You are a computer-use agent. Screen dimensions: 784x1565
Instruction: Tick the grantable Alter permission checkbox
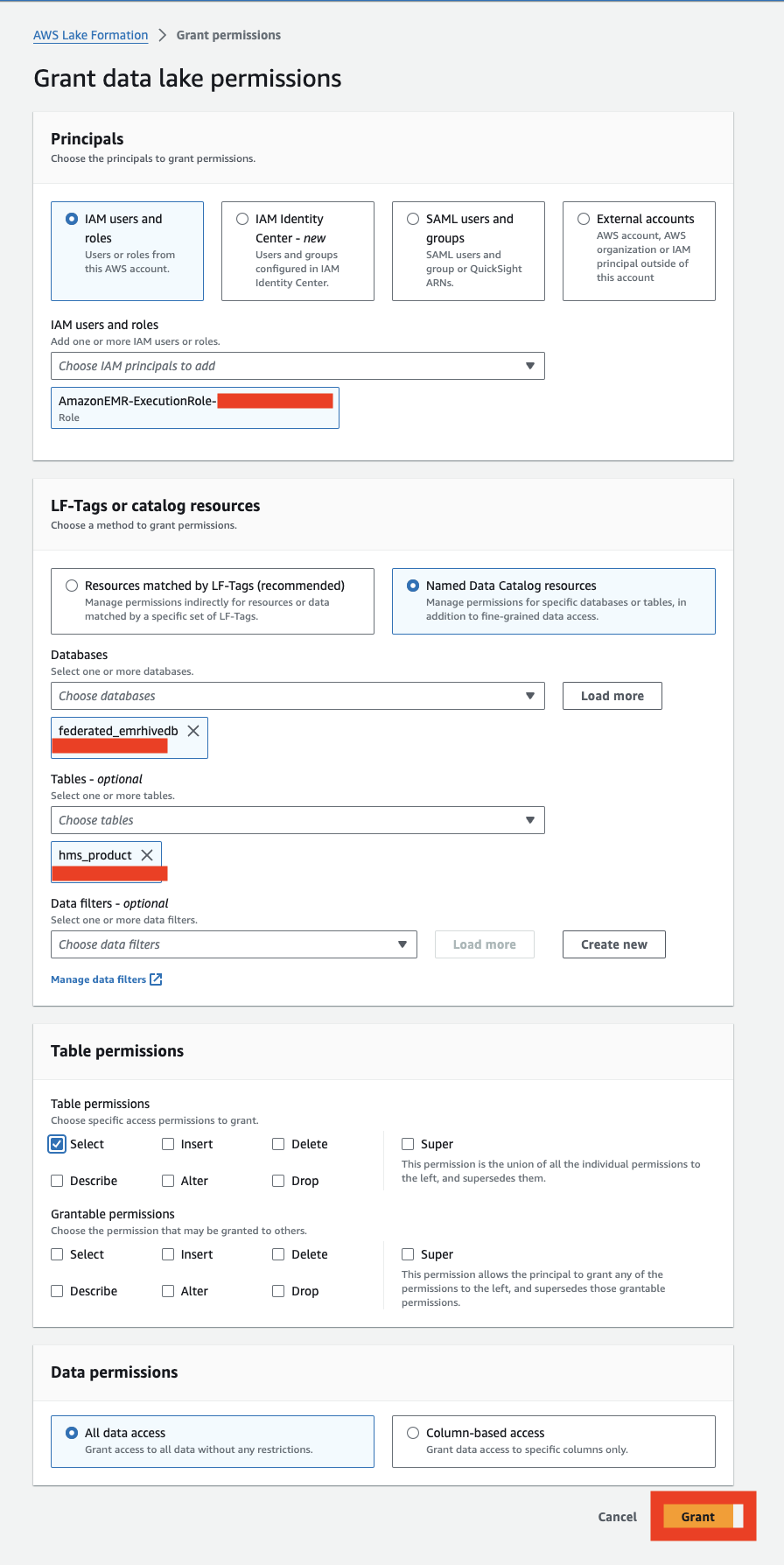pos(168,1291)
